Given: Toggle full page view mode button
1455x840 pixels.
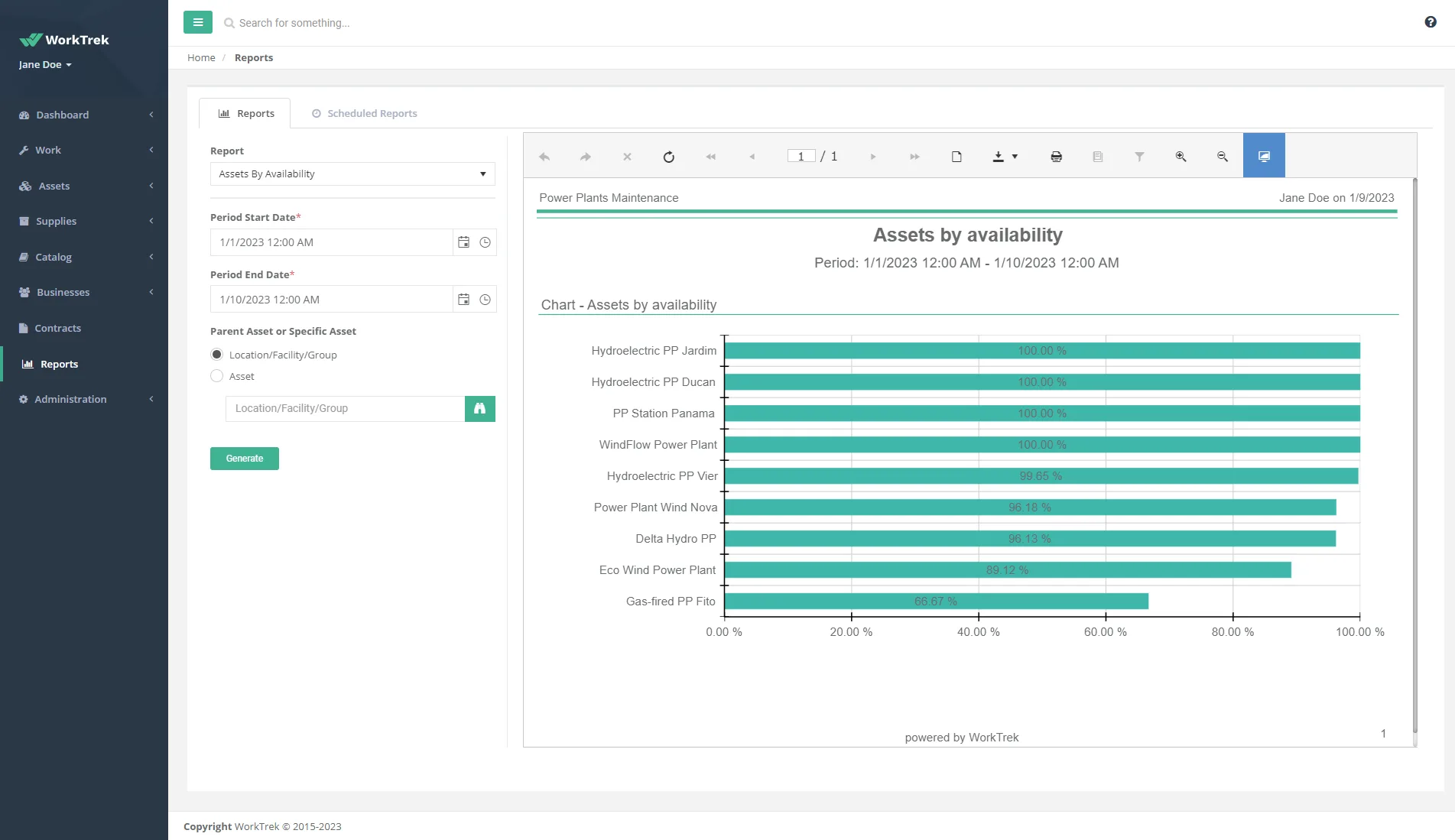Looking at the screenshot, I should point(1264,156).
